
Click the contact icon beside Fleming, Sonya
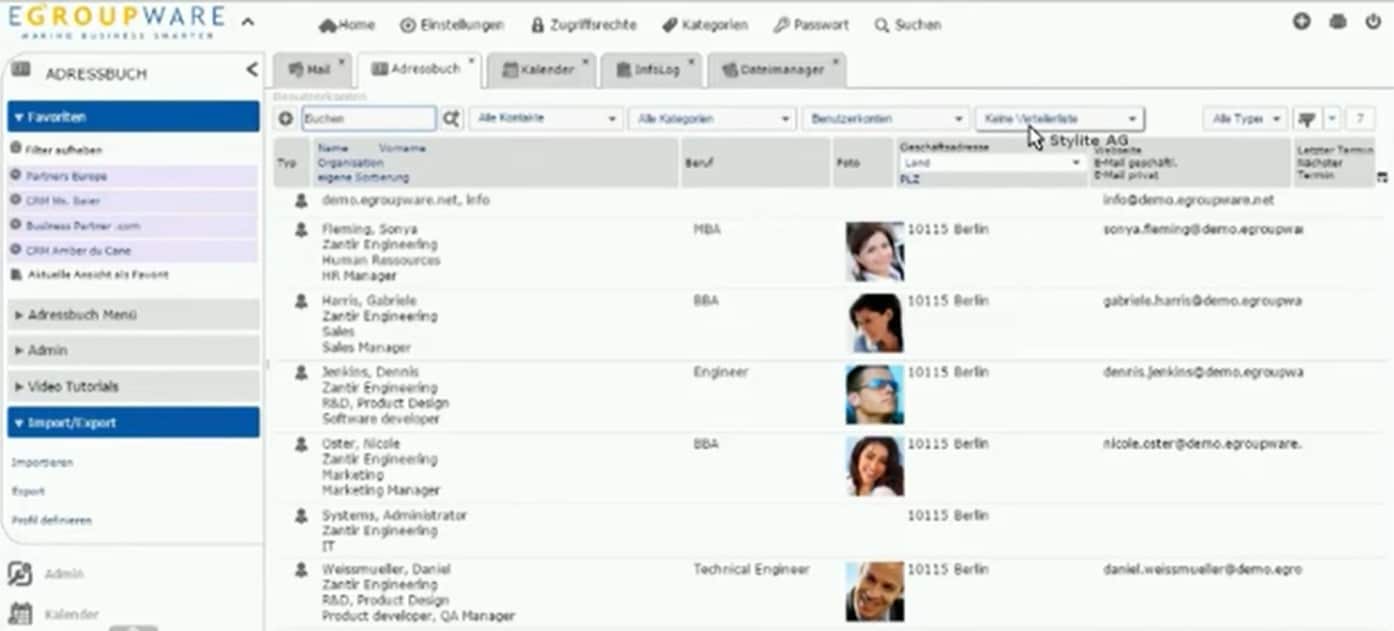click(299, 228)
